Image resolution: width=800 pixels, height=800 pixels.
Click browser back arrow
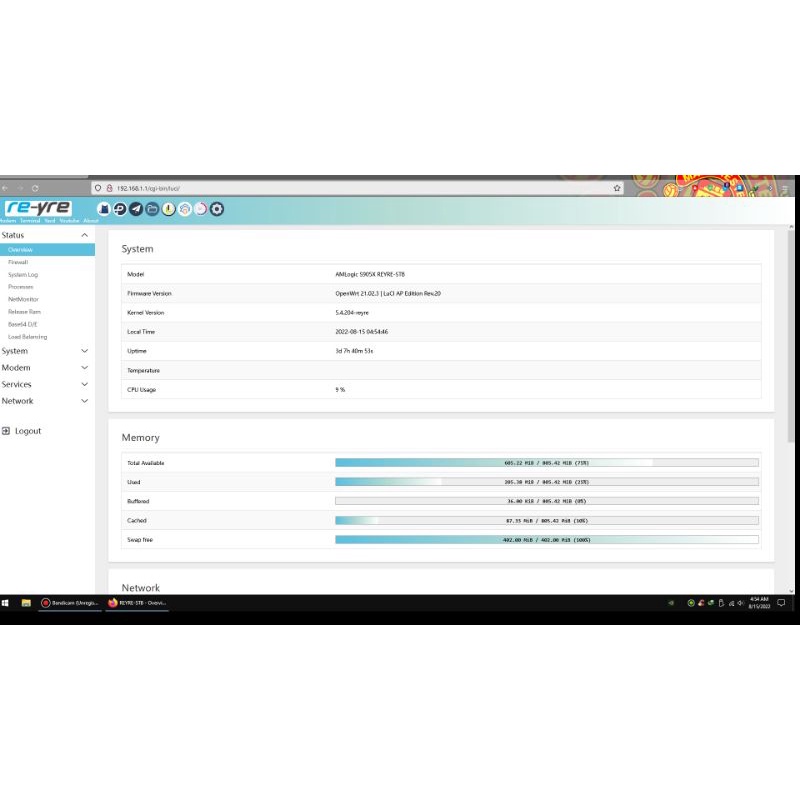pos(5,188)
